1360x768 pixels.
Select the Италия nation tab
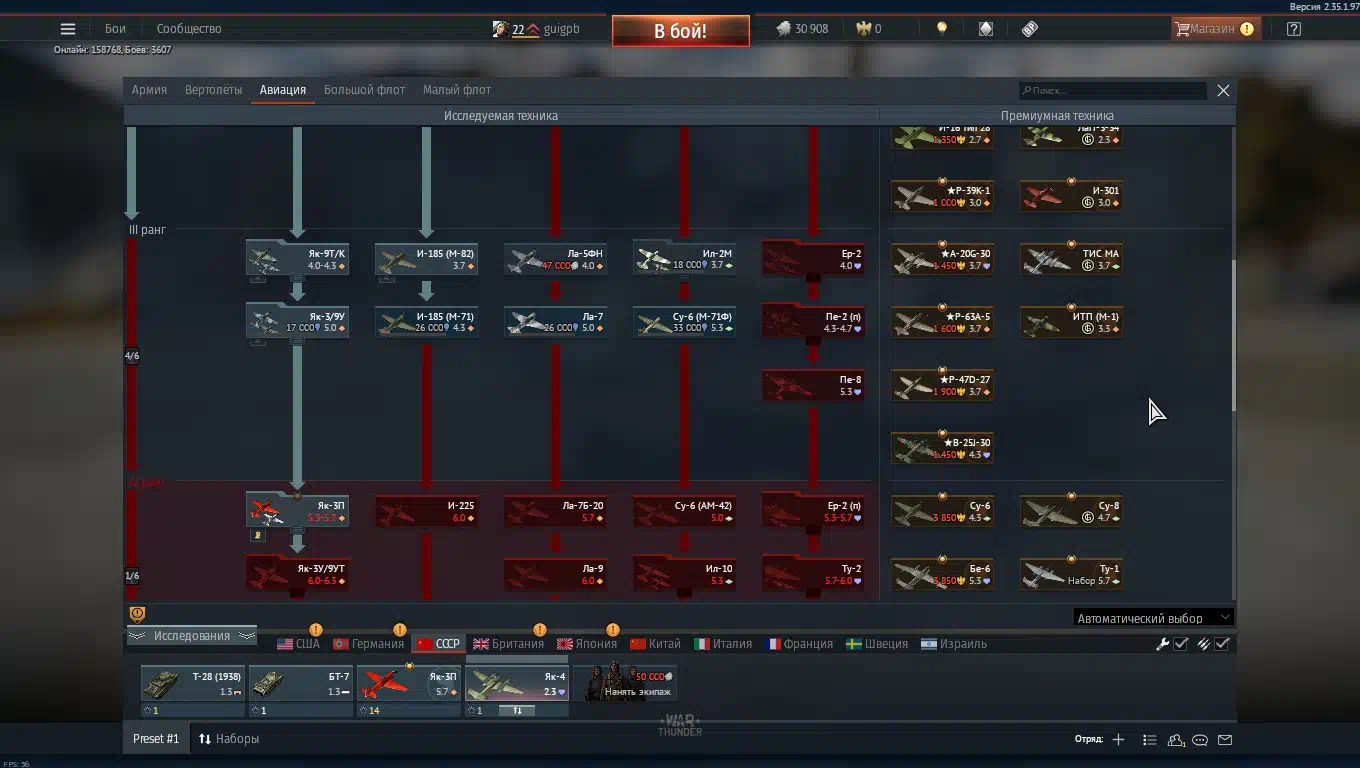[x=723, y=644]
